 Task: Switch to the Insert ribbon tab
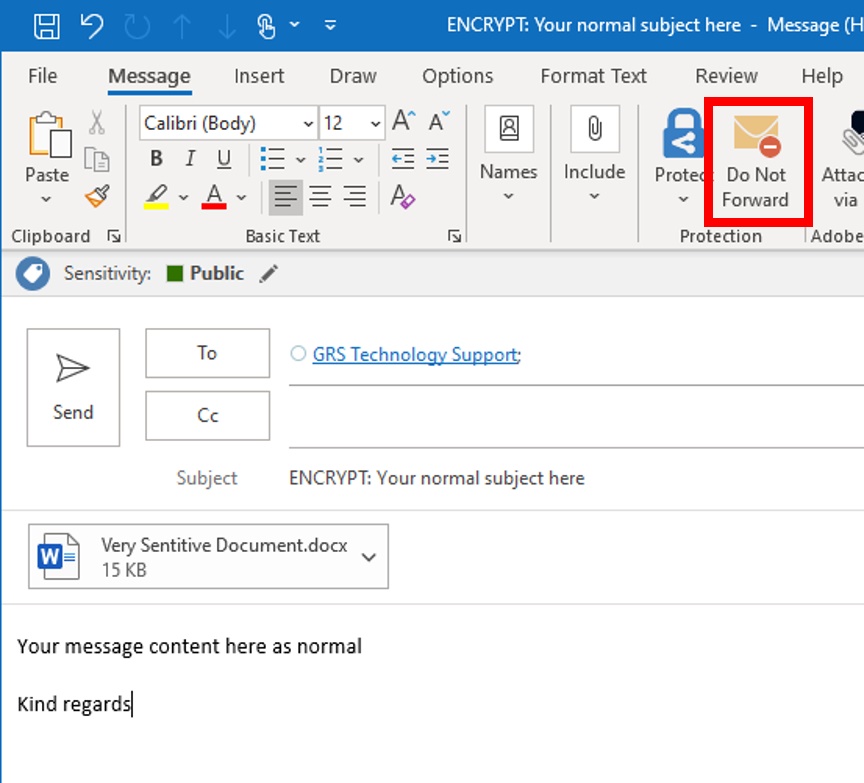click(259, 76)
